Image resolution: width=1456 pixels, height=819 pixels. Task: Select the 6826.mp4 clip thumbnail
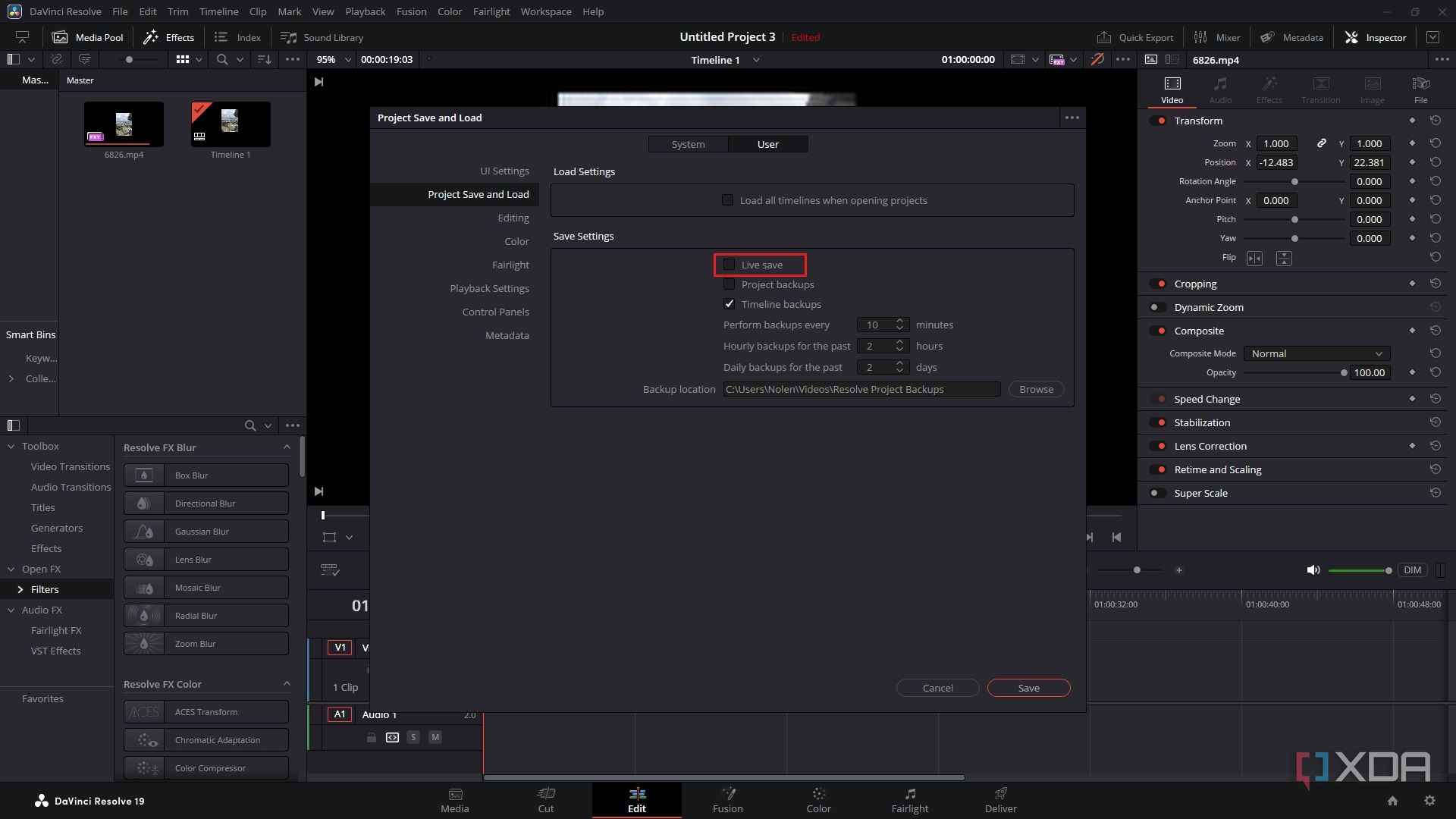point(124,123)
